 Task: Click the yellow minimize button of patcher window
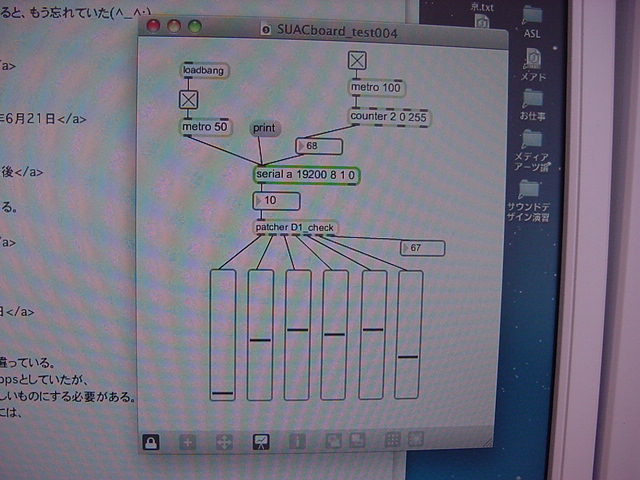click(x=174, y=26)
